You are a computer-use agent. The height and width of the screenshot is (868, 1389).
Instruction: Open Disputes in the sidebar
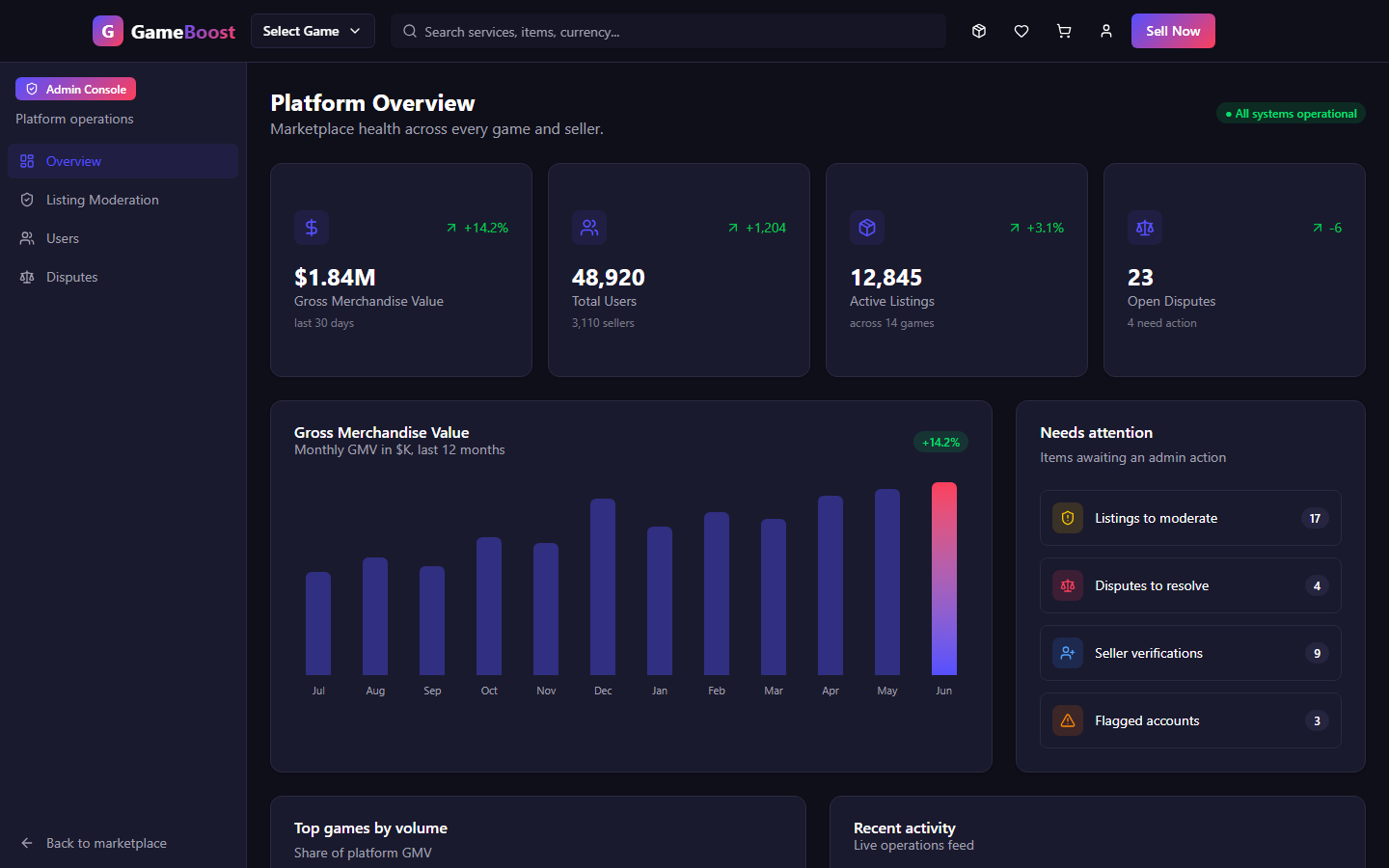pos(123,277)
